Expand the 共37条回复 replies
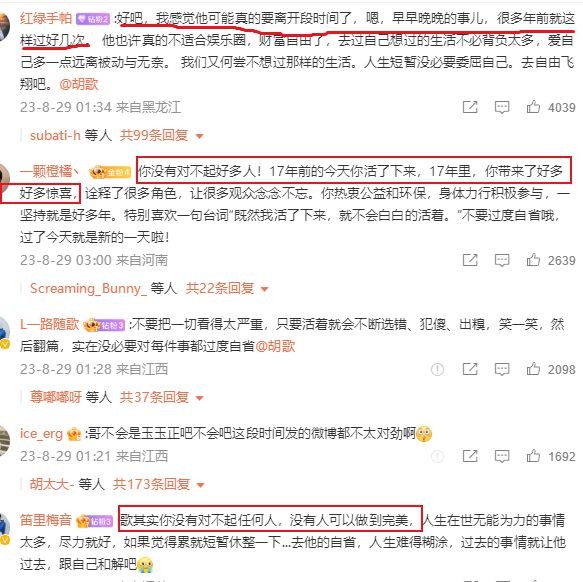Screen dimensions: 583x582 161,397
